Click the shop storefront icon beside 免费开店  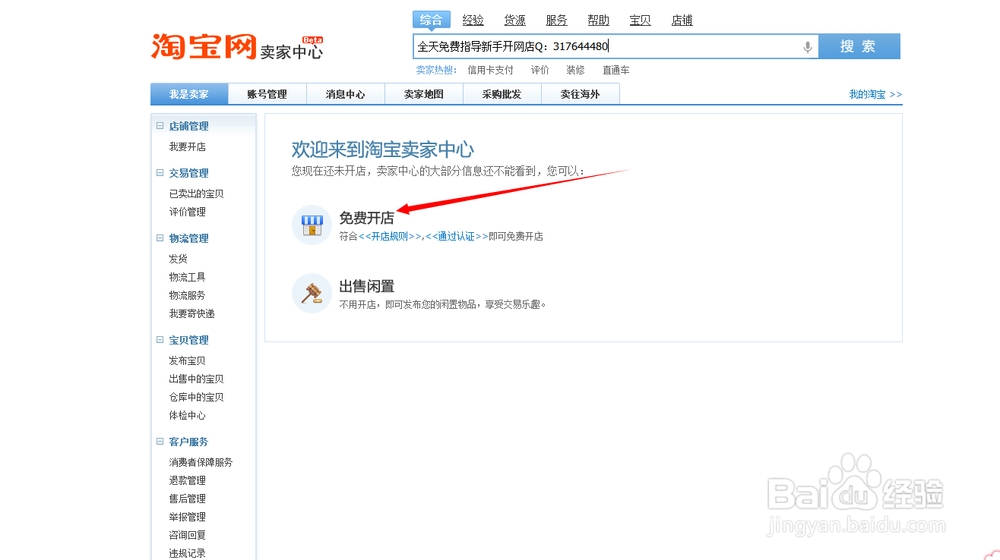tap(312, 225)
